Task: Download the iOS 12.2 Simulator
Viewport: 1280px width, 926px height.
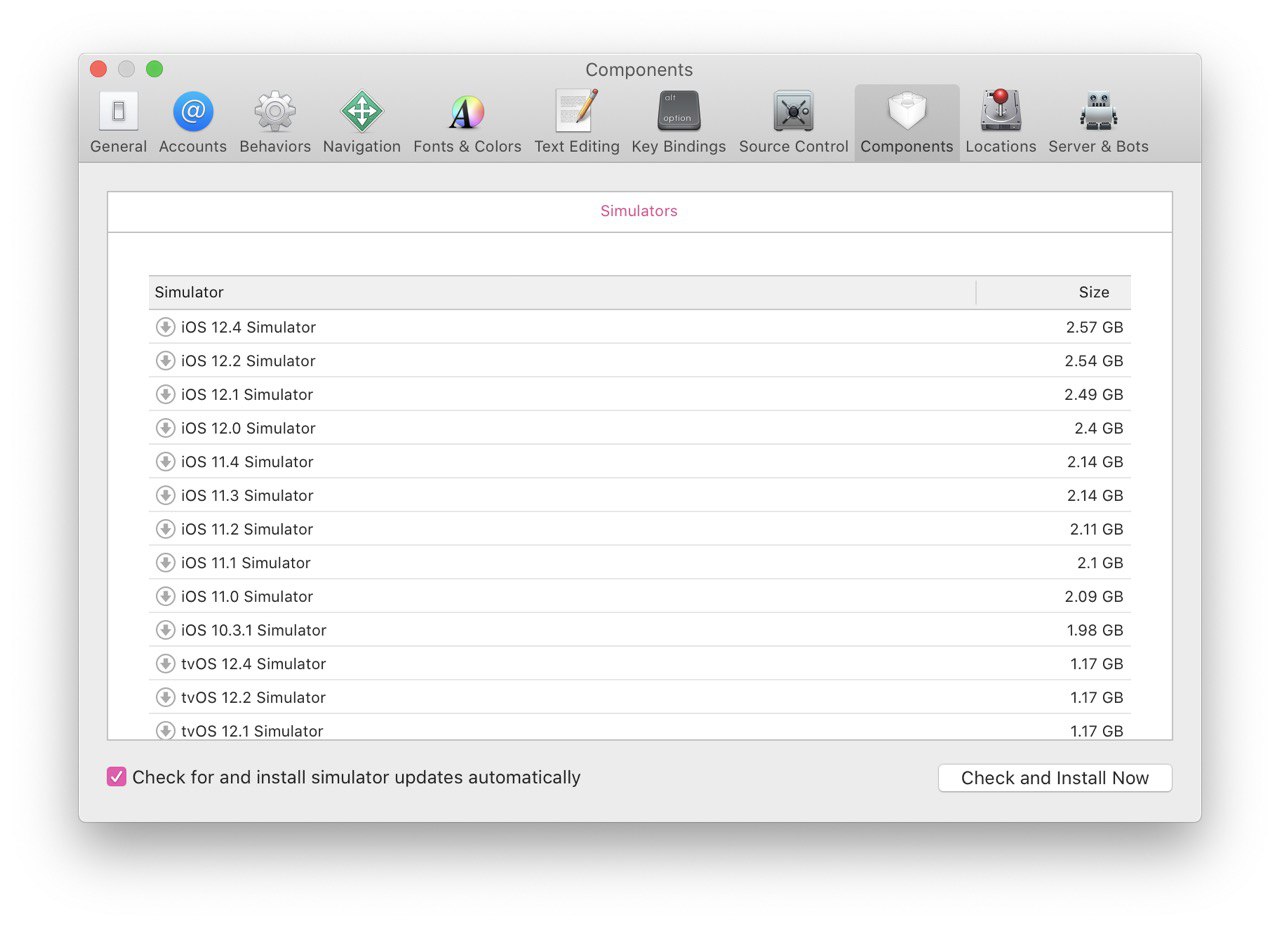Action: click(165, 361)
